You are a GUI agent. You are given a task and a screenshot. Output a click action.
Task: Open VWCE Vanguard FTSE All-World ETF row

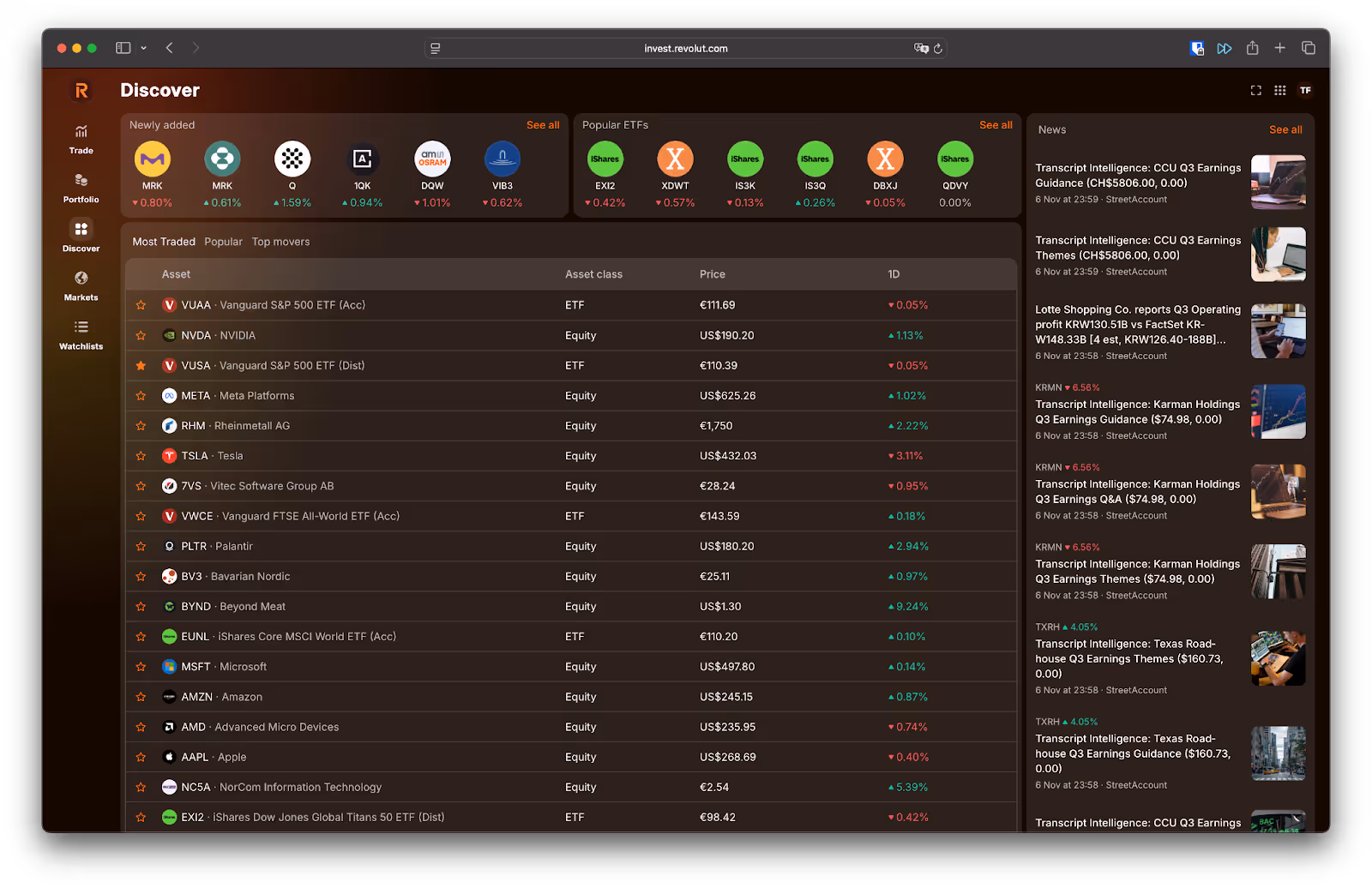click(x=570, y=516)
